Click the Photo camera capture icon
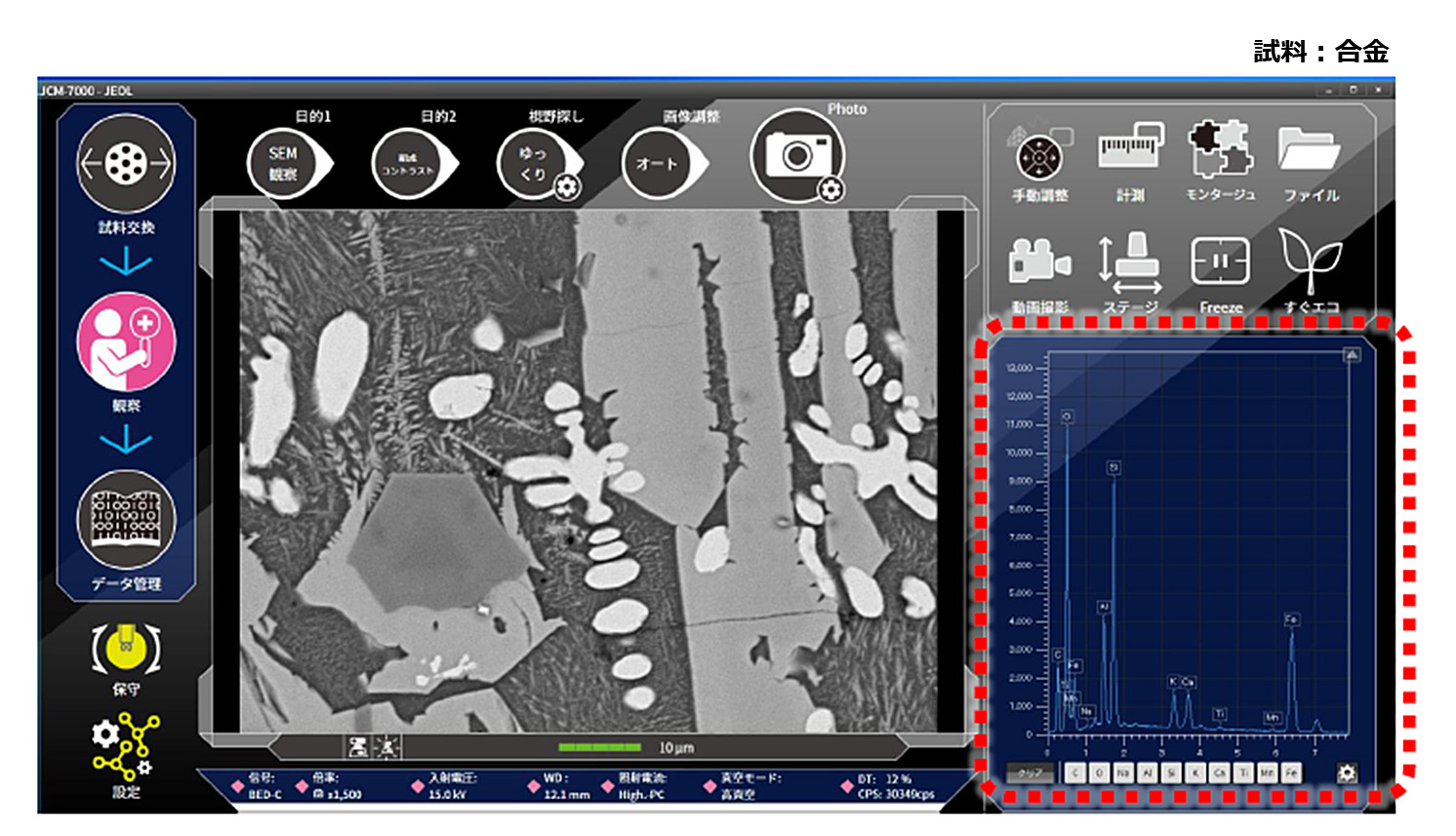This screenshot has width=1456, height=836. pyautogui.click(x=797, y=156)
